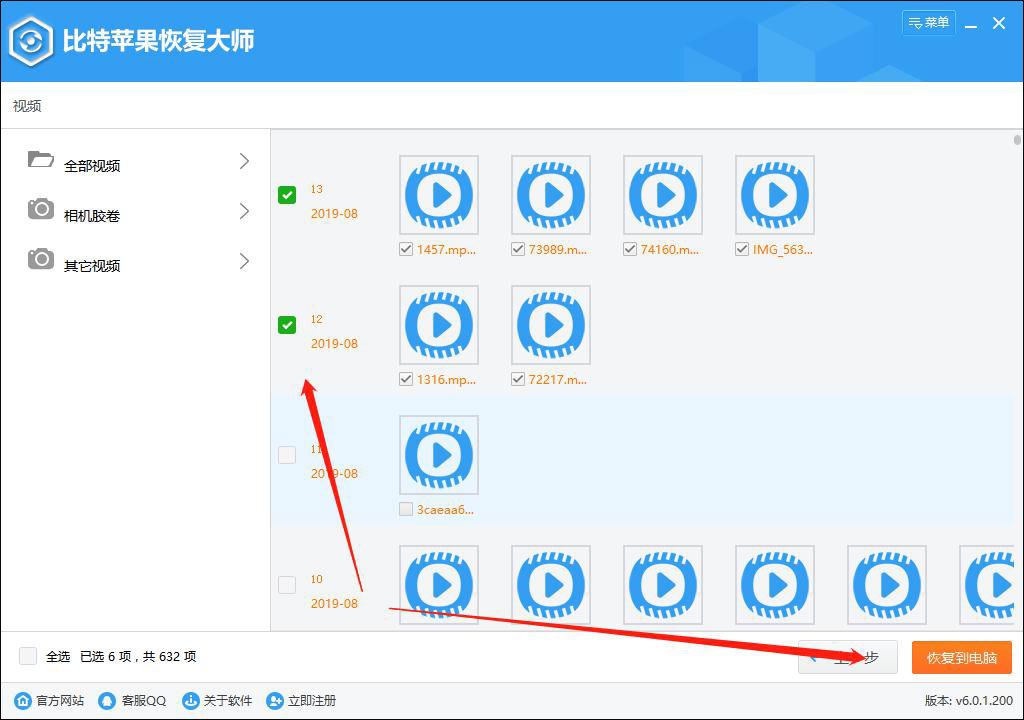Click the 恢复到电脑 recovery button
Screen dimensions: 1024x720
[x=960, y=657]
